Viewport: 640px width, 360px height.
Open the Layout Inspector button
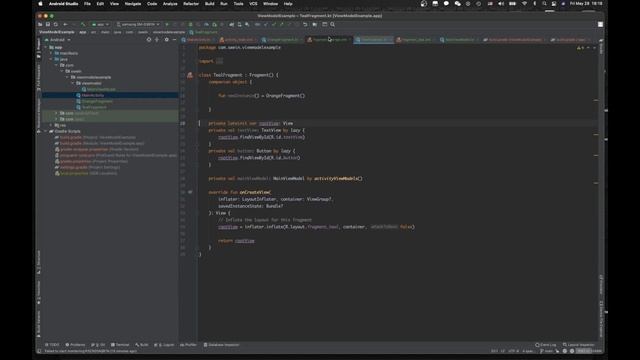point(579,345)
